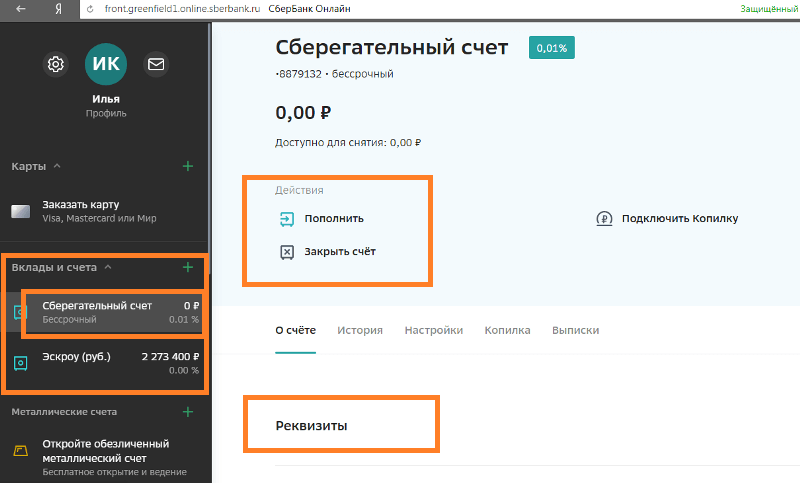Click Пополнить to top up account

tap(334, 219)
